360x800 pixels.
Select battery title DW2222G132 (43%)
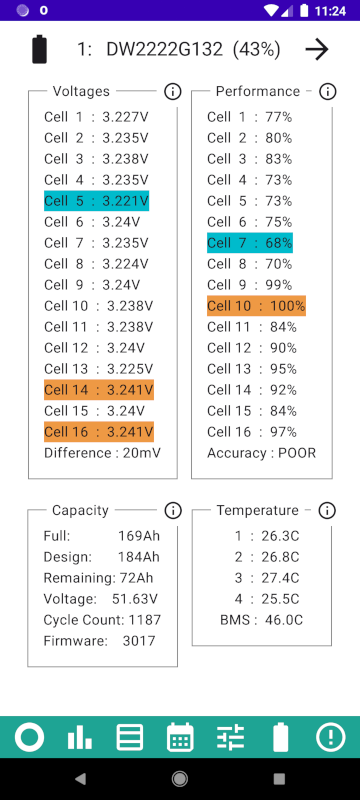(178, 49)
